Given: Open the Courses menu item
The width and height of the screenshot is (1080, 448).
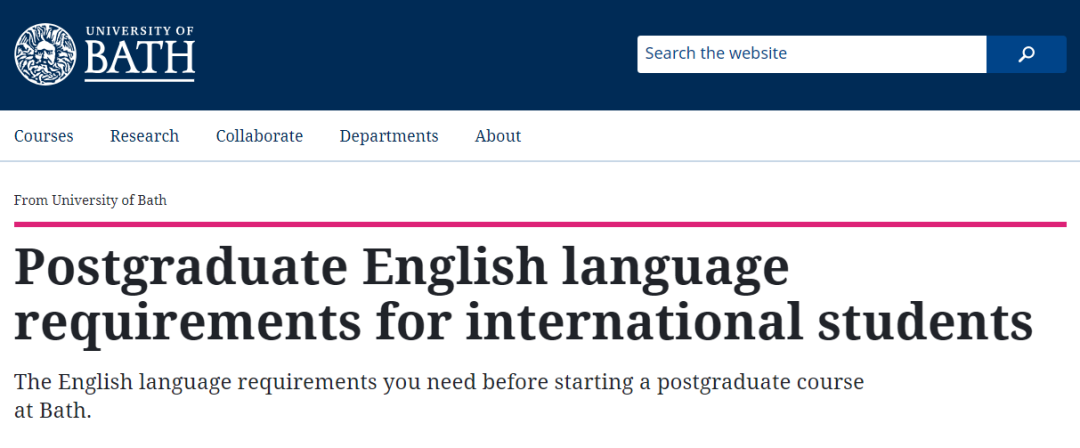Looking at the screenshot, I should coord(43,136).
